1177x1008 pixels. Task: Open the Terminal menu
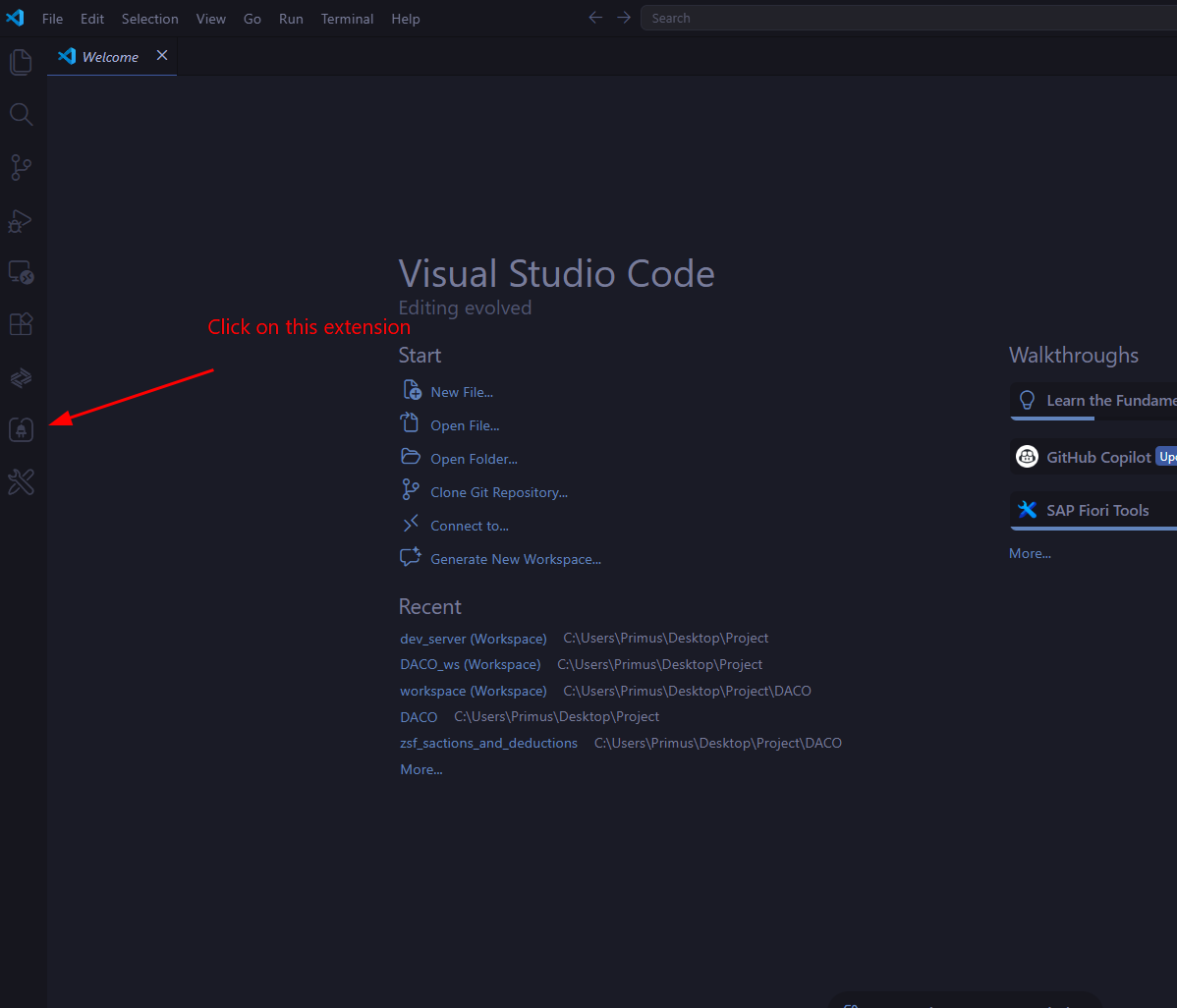coord(347,19)
